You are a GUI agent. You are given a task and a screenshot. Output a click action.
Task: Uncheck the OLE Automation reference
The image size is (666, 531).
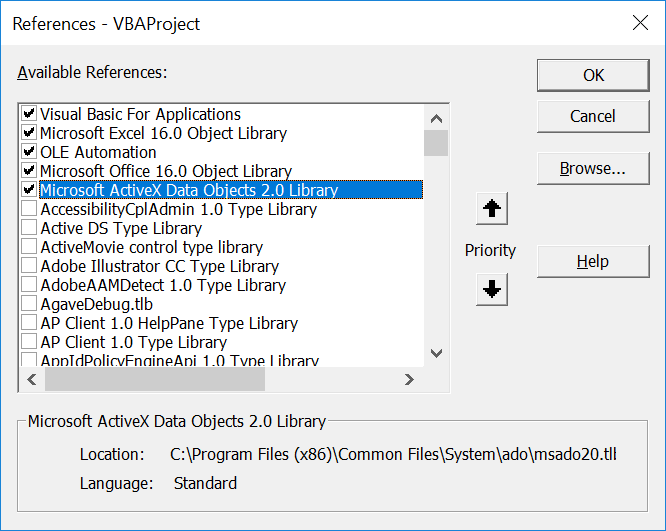tap(28, 152)
